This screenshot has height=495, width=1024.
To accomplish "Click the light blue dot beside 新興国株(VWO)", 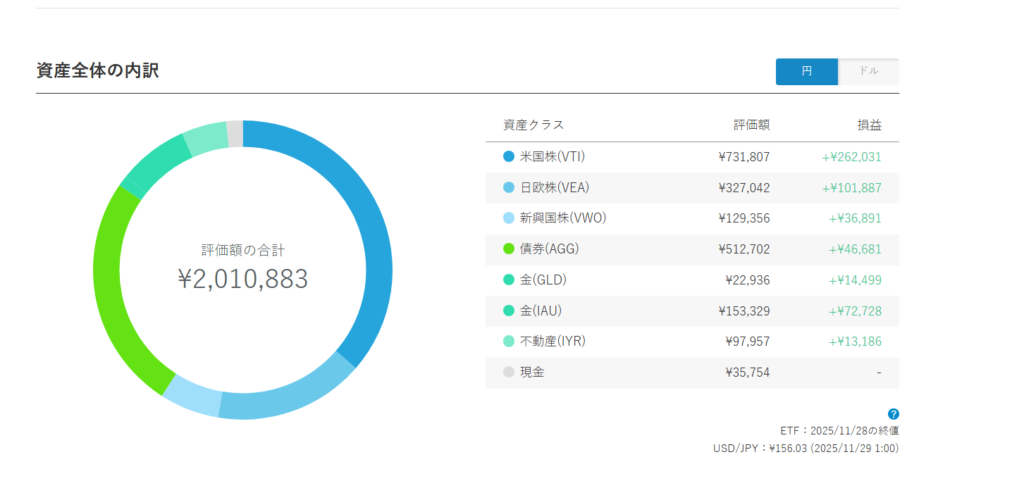I will coord(509,219).
